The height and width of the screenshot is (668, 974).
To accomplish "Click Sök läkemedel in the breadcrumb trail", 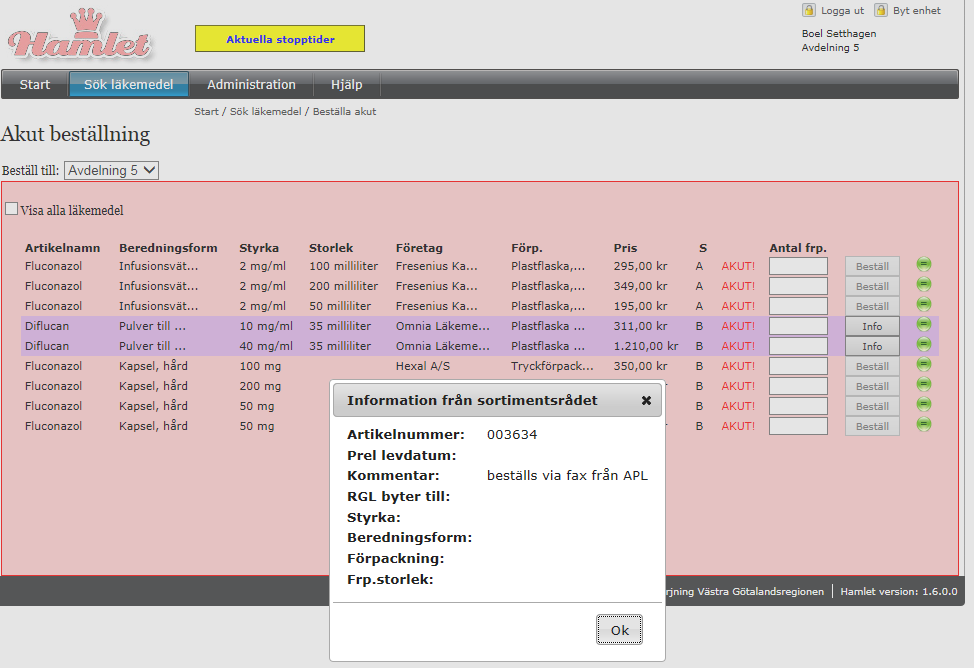I will tap(265, 112).
